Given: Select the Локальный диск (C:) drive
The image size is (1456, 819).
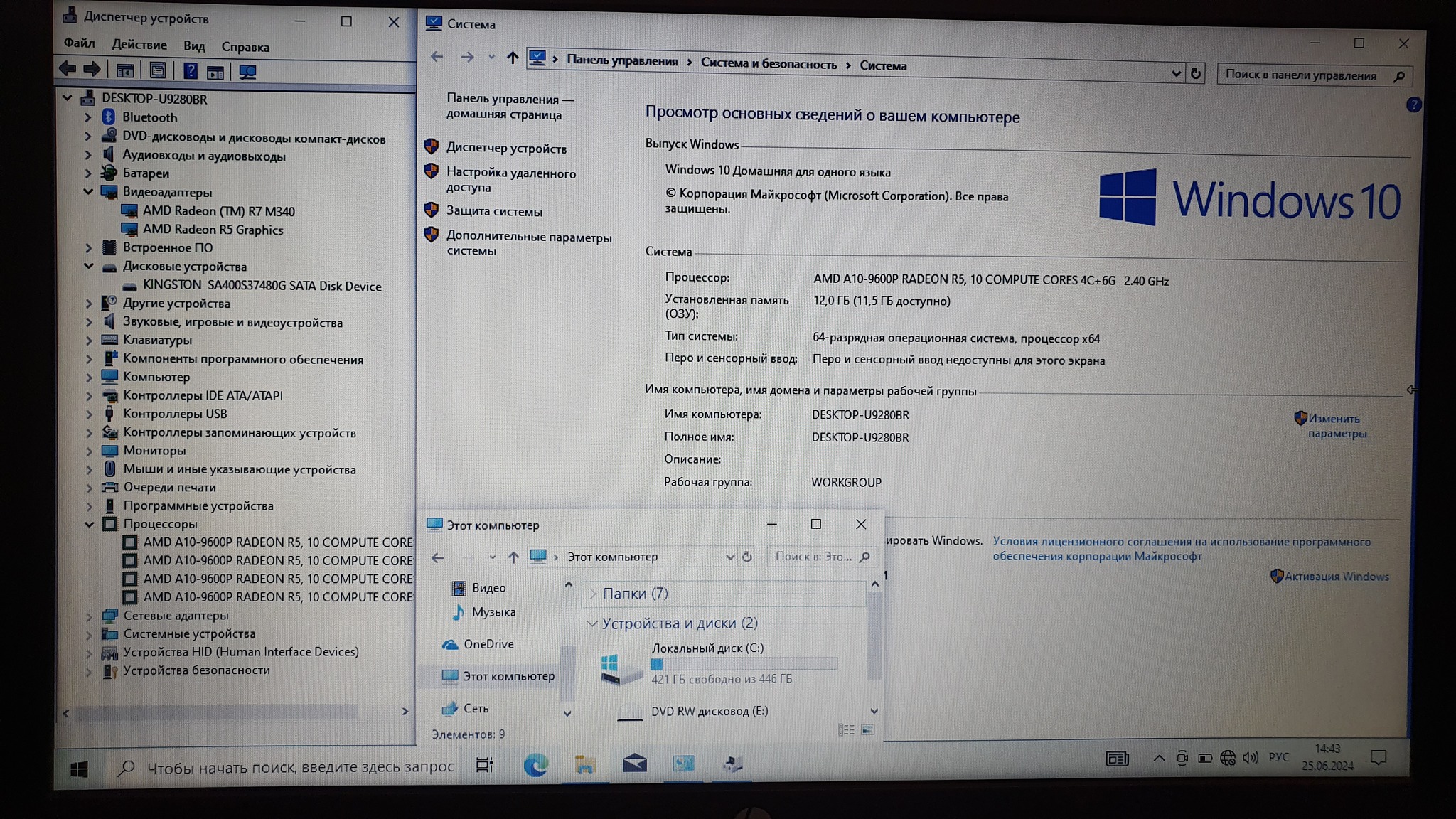Looking at the screenshot, I should pos(707,648).
